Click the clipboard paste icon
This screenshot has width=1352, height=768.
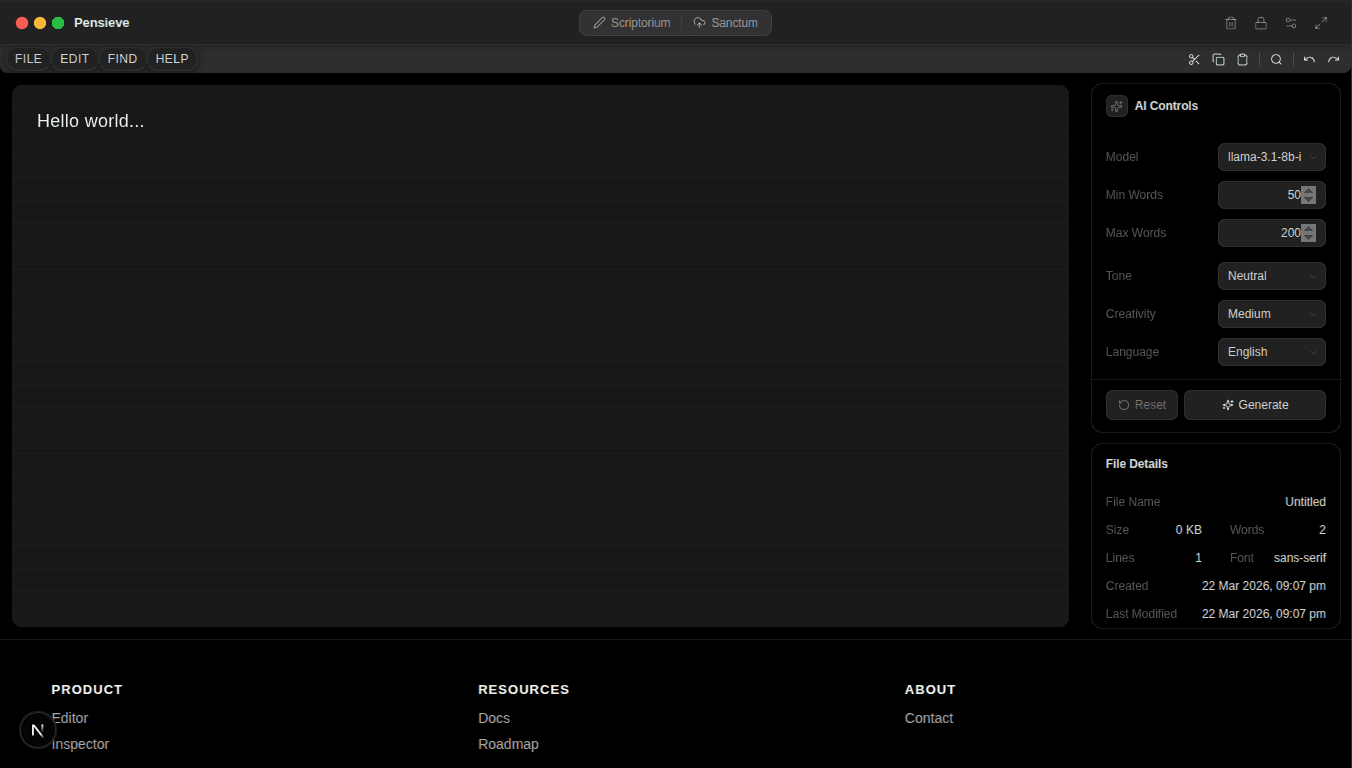[x=1242, y=59]
